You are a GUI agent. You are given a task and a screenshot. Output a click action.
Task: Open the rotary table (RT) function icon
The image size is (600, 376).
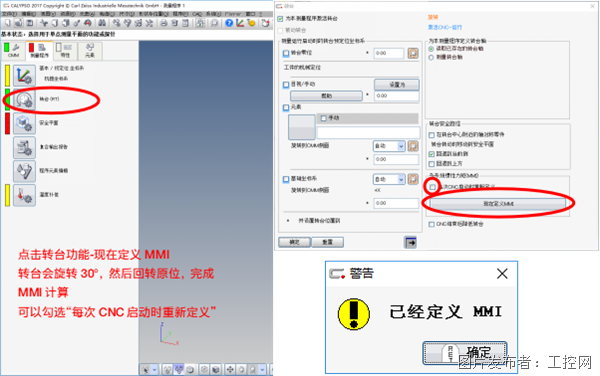point(24,100)
